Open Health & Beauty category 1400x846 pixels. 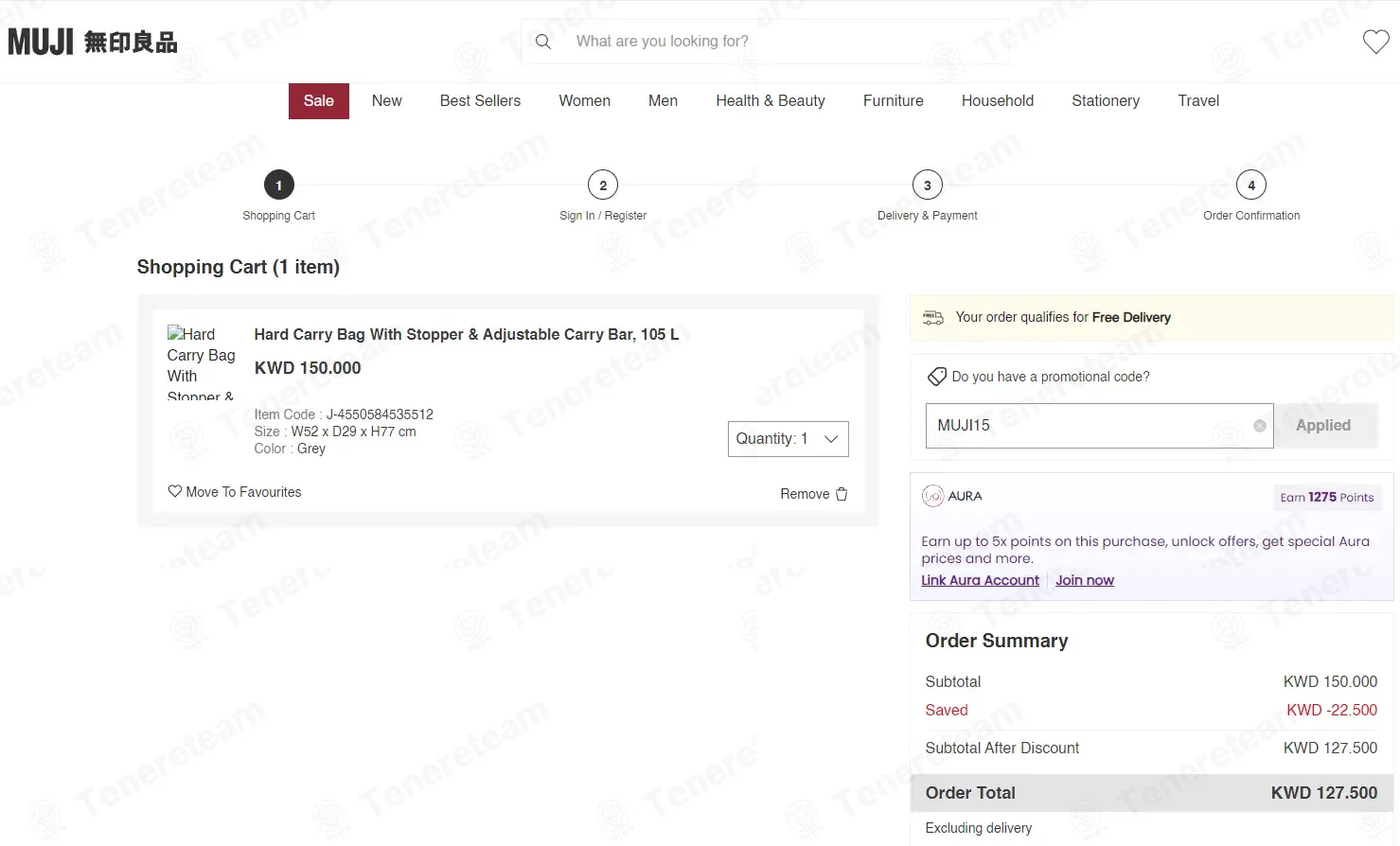point(771,101)
